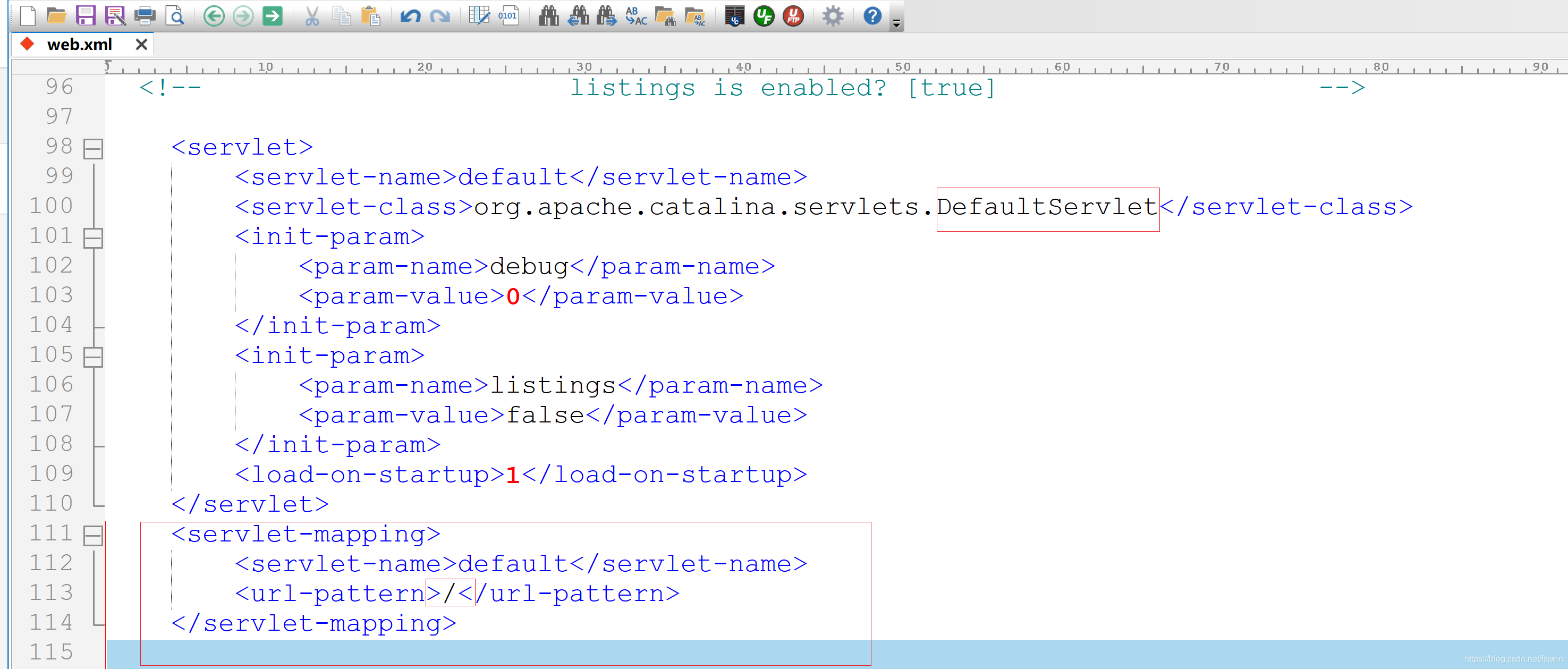This screenshot has height=669, width=1568.
Task: Open Find in Files folder-binoculars icon
Action: point(665,15)
